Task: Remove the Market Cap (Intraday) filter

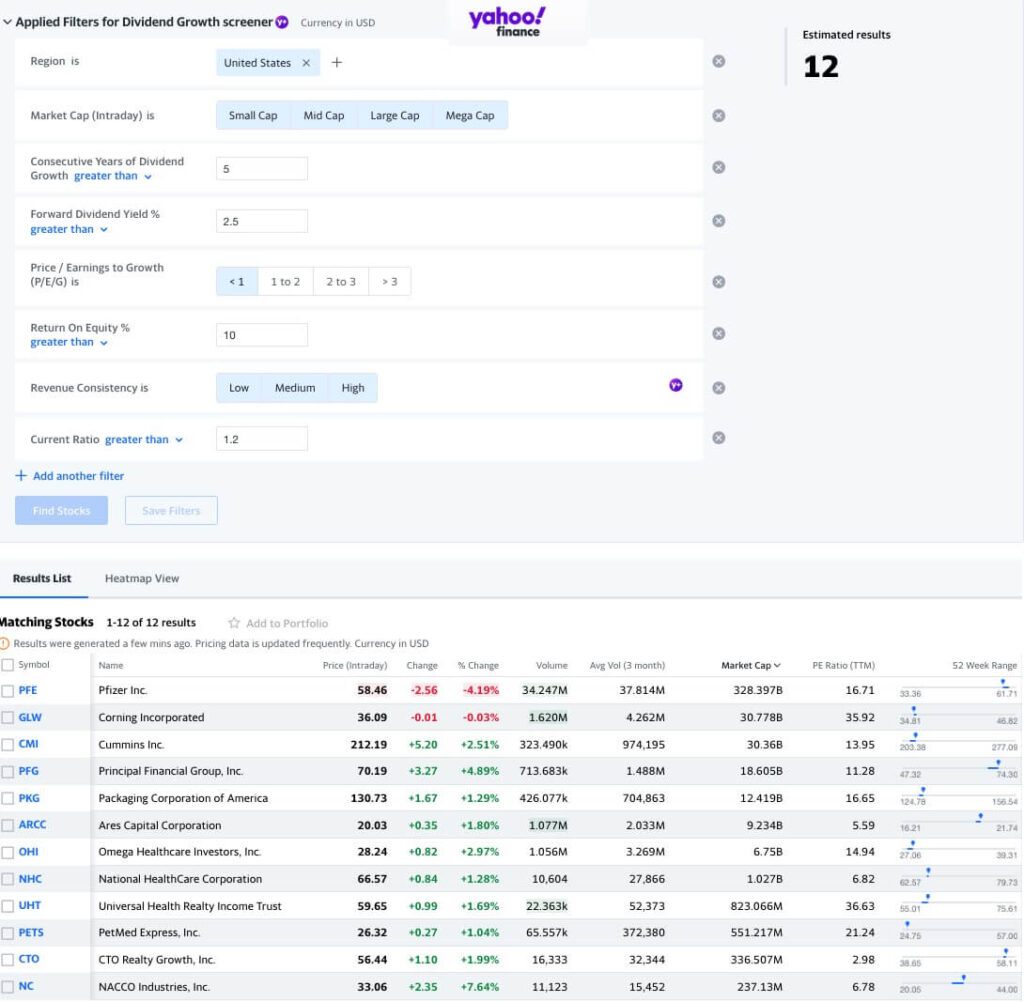Action: [x=718, y=114]
